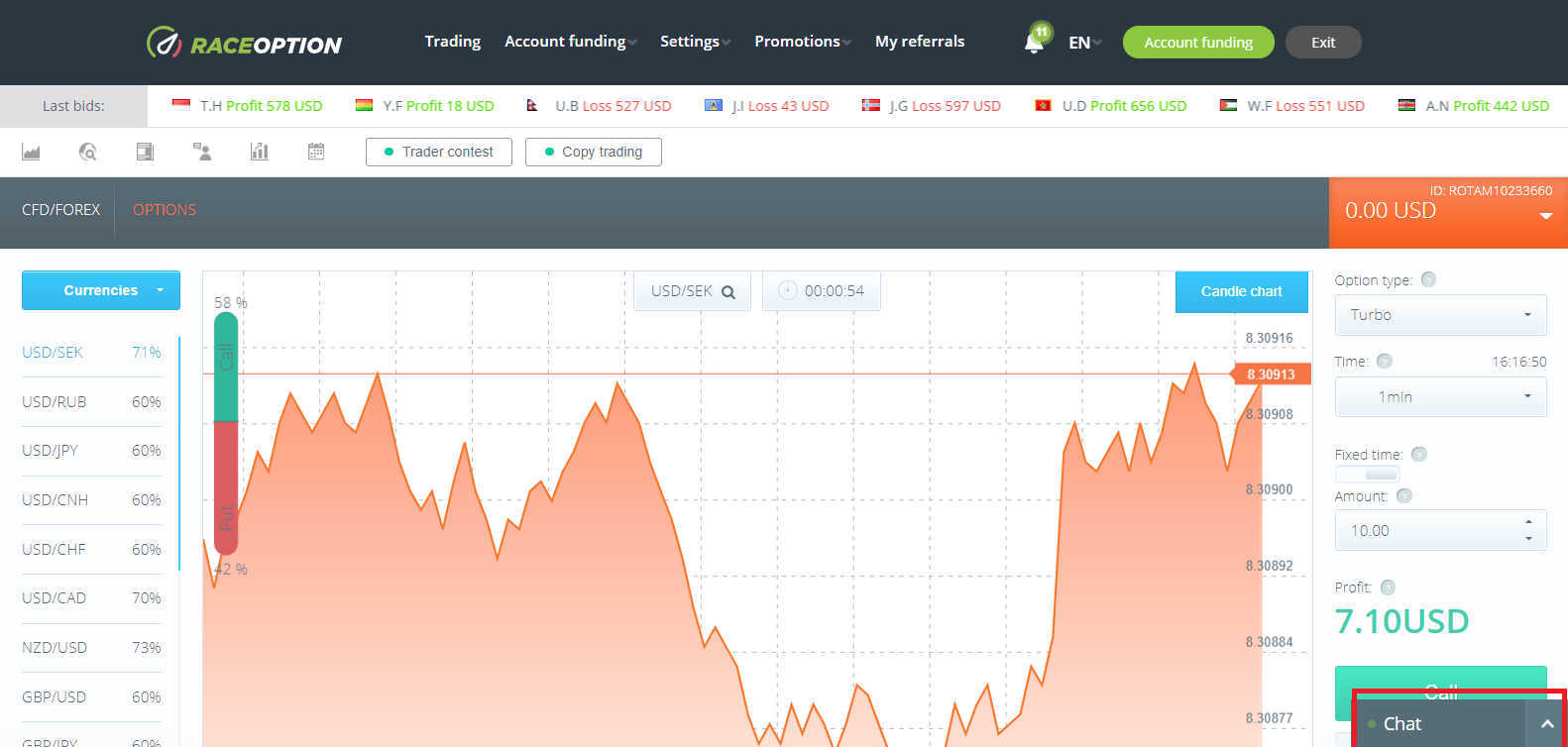Switch to Candle chart view

tap(1242, 291)
